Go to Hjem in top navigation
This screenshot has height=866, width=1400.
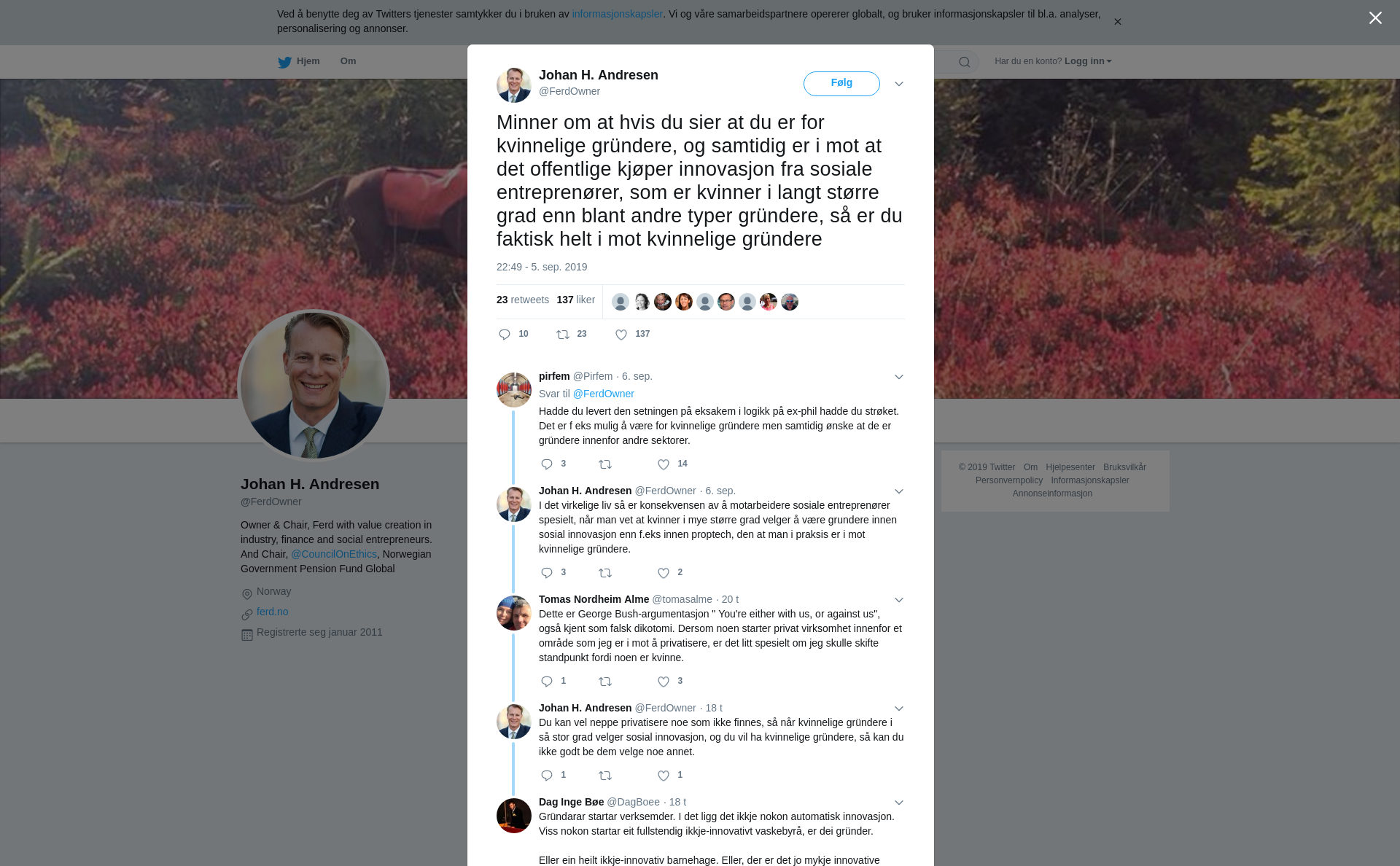[x=308, y=61]
